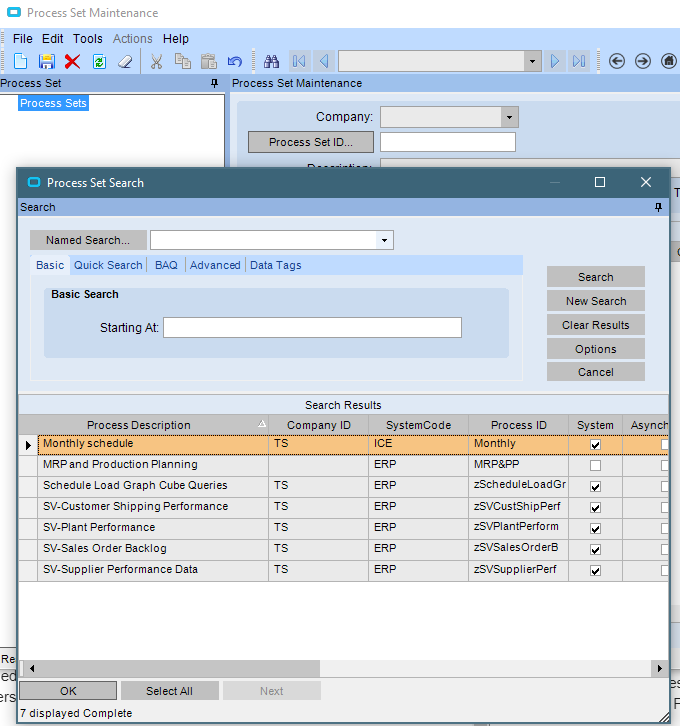Toggle System checkbox for MRP and Production Planning

595,465
